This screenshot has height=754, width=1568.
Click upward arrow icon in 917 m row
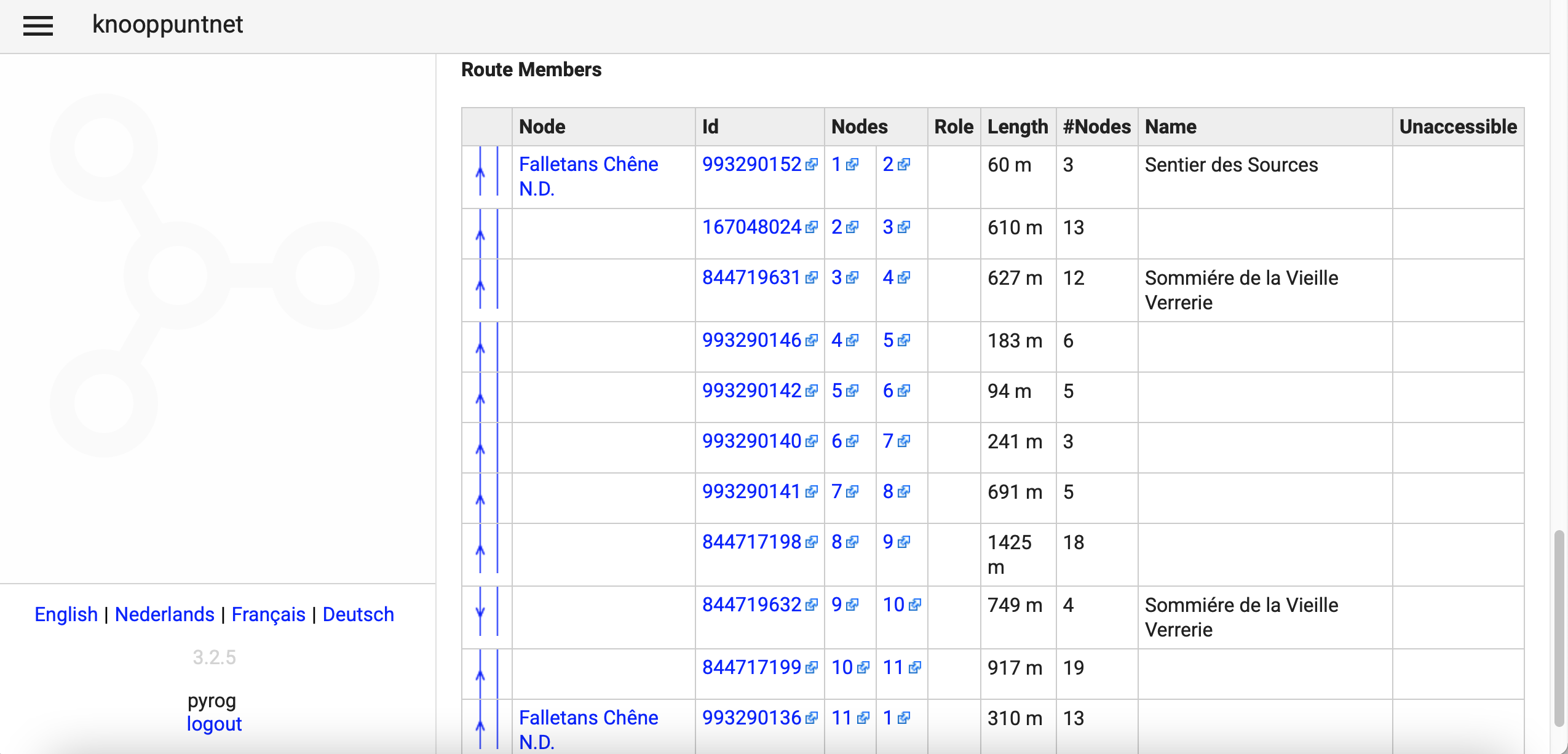(480, 675)
